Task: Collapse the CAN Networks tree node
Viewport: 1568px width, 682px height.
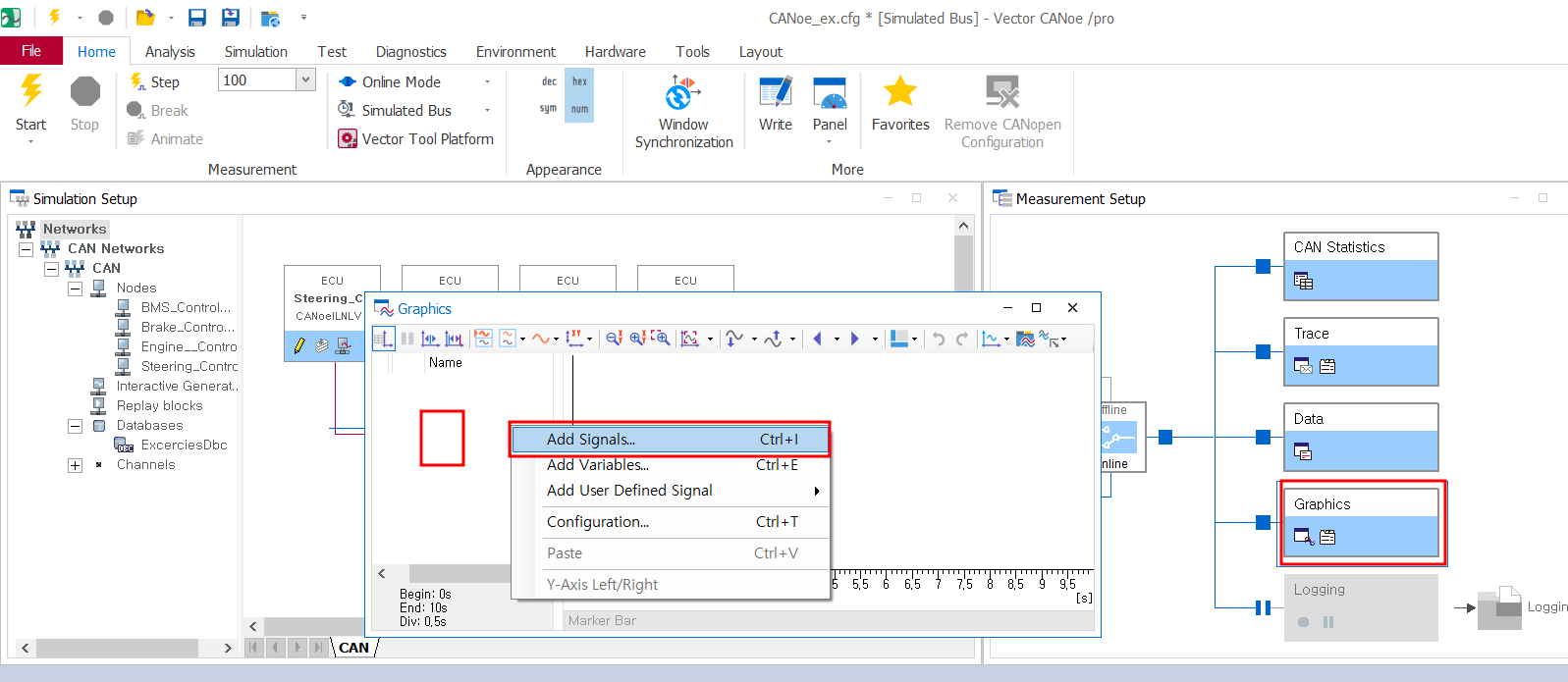Action: [27, 249]
